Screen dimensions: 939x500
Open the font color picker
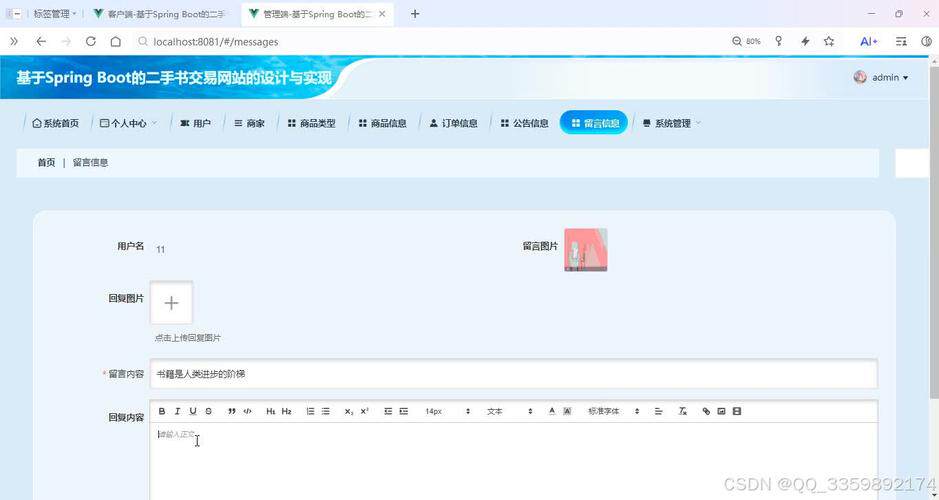[552, 411]
